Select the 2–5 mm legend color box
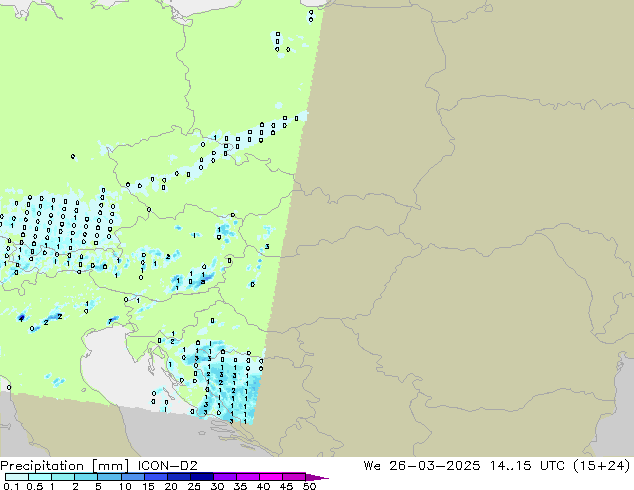This screenshot has width=634, height=490. pyautogui.click(x=86, y=477)
